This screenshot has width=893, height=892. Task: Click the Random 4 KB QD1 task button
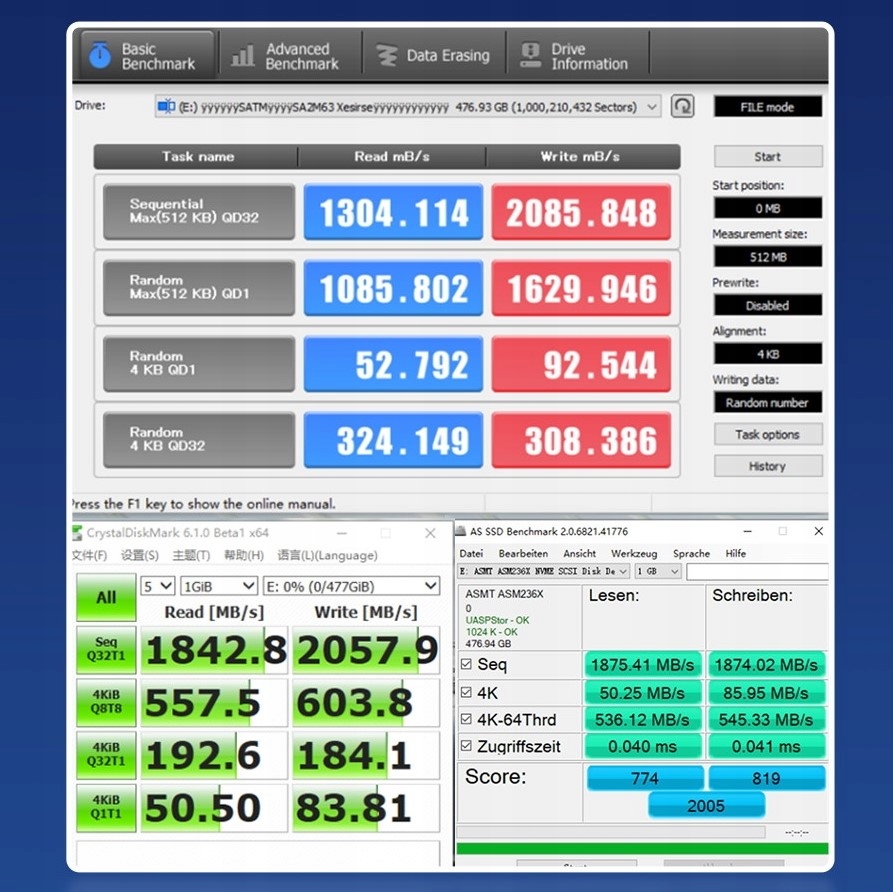point(199,363)
